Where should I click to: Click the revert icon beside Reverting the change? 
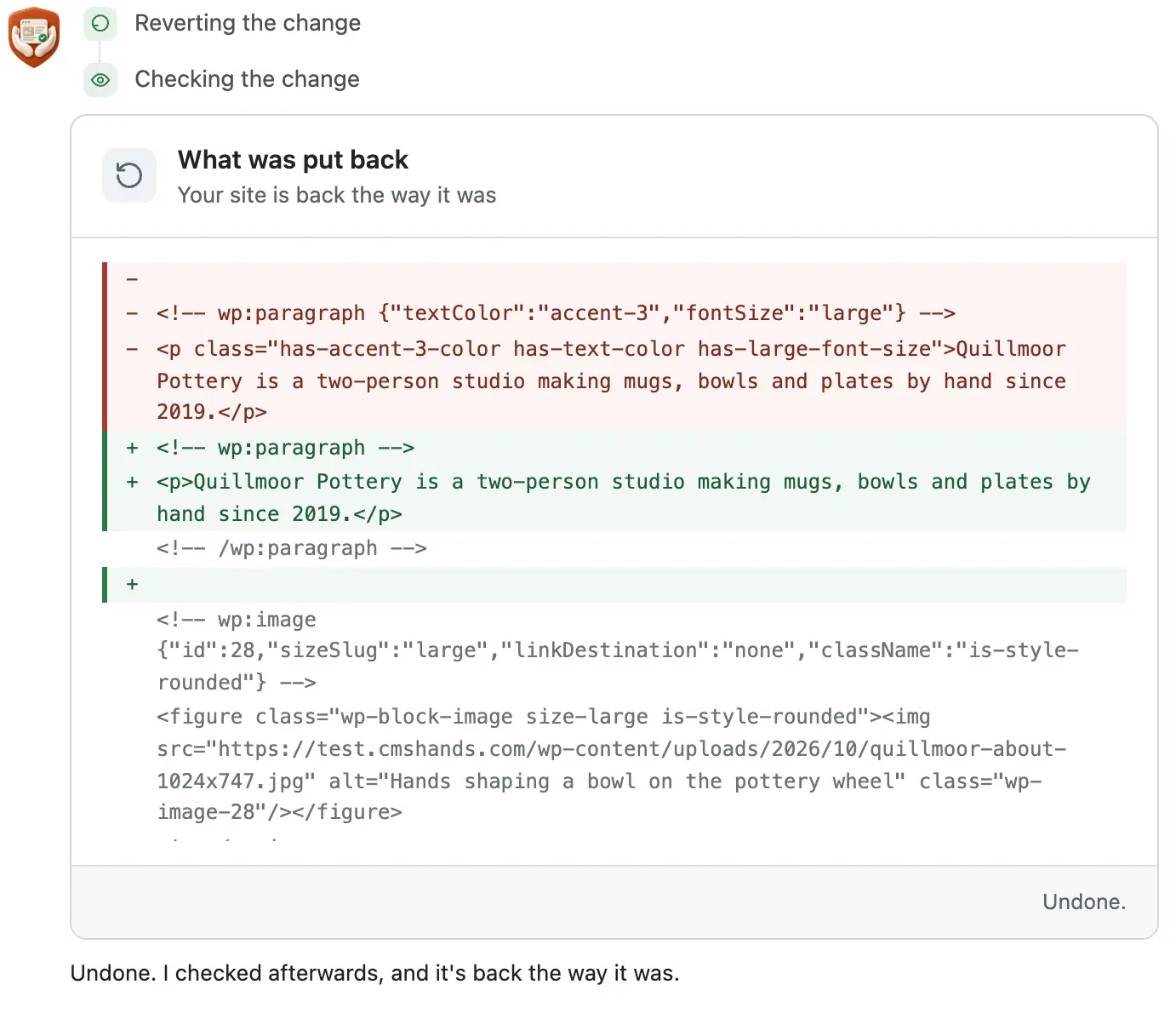[x=100, y=23]
